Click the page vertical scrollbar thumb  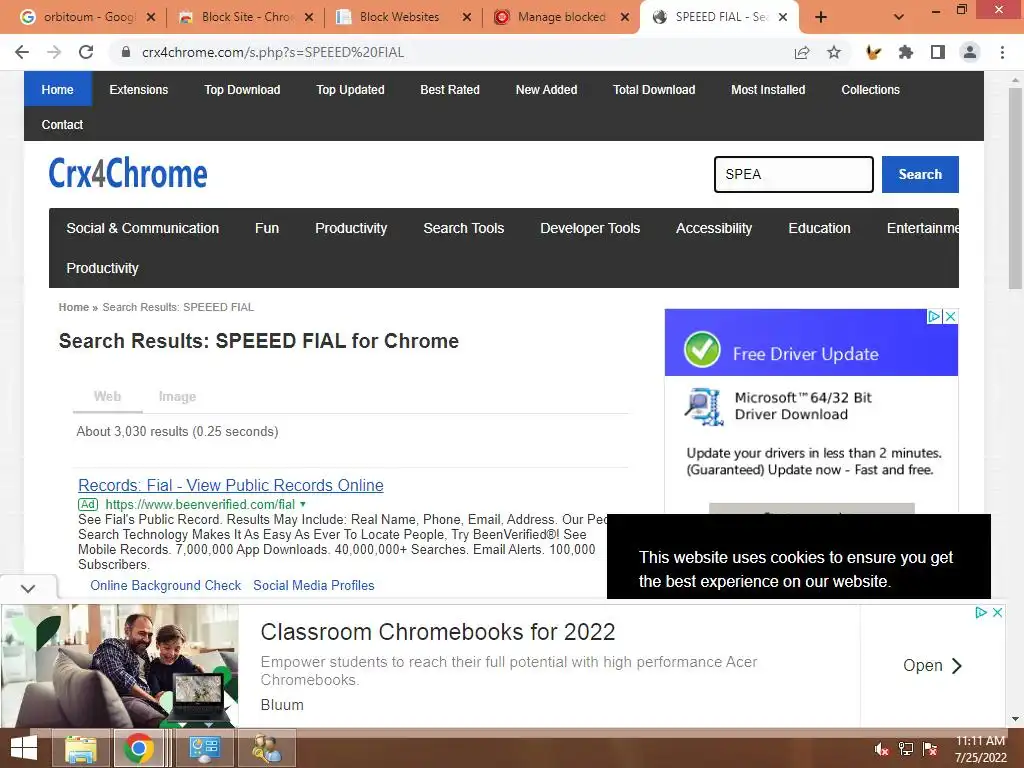click(x=1015, y=188)
